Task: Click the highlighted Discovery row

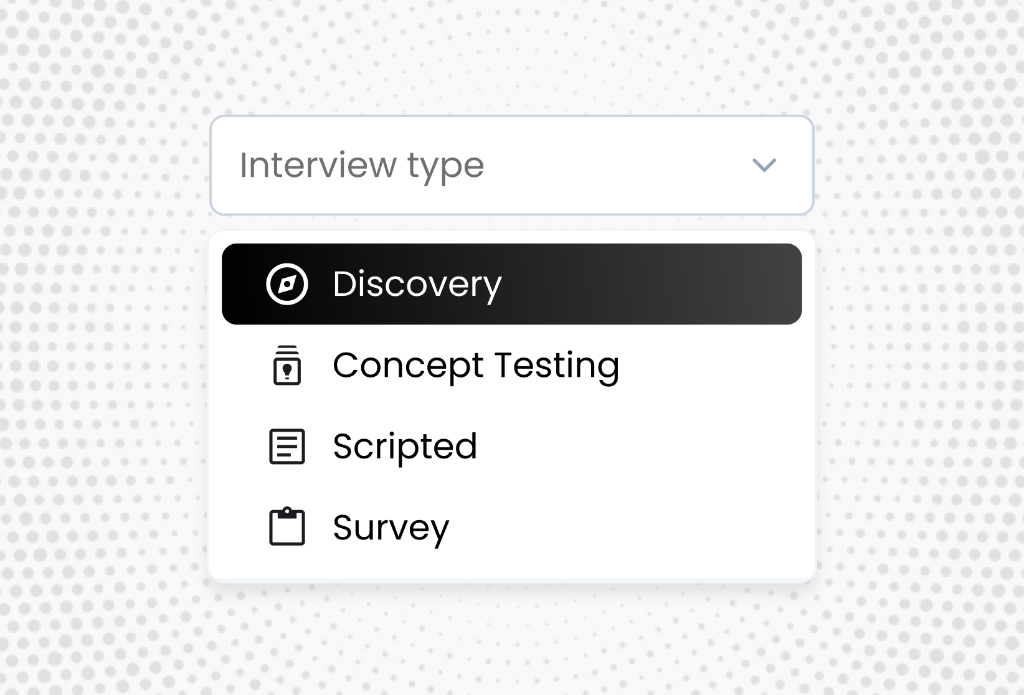Action: pyautogui.click(x=511, y=284)
